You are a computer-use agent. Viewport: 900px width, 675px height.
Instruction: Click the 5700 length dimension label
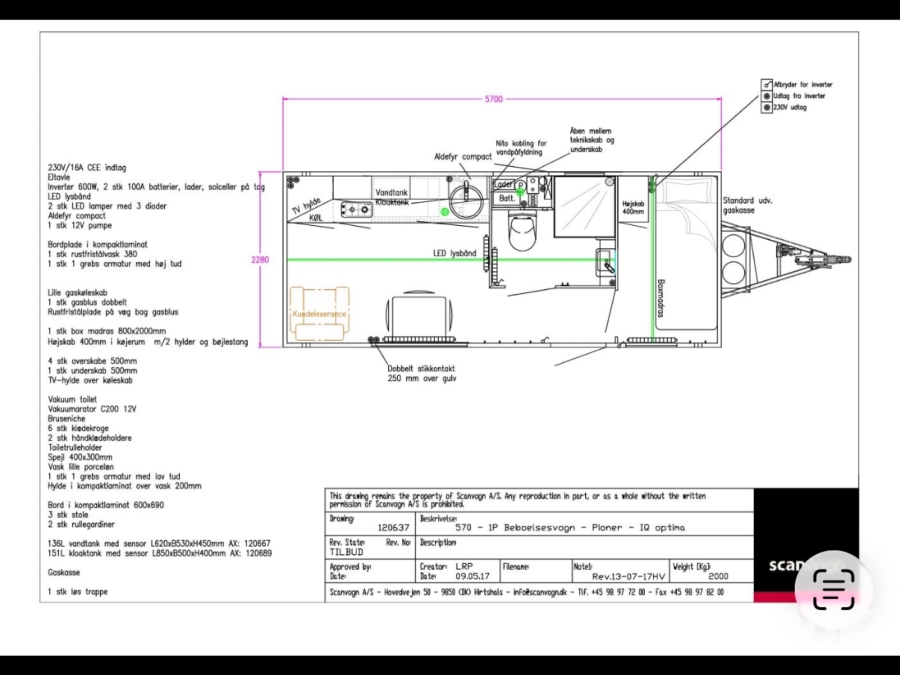pos(493,98)
